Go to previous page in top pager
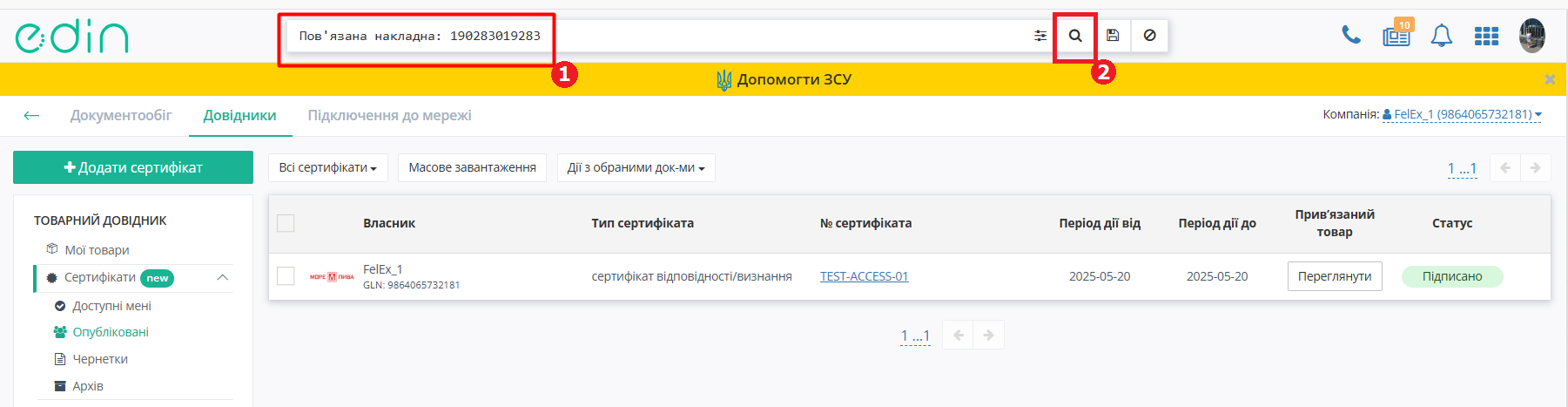Screen dimensions: 1568x407 tap(1505, 167)
